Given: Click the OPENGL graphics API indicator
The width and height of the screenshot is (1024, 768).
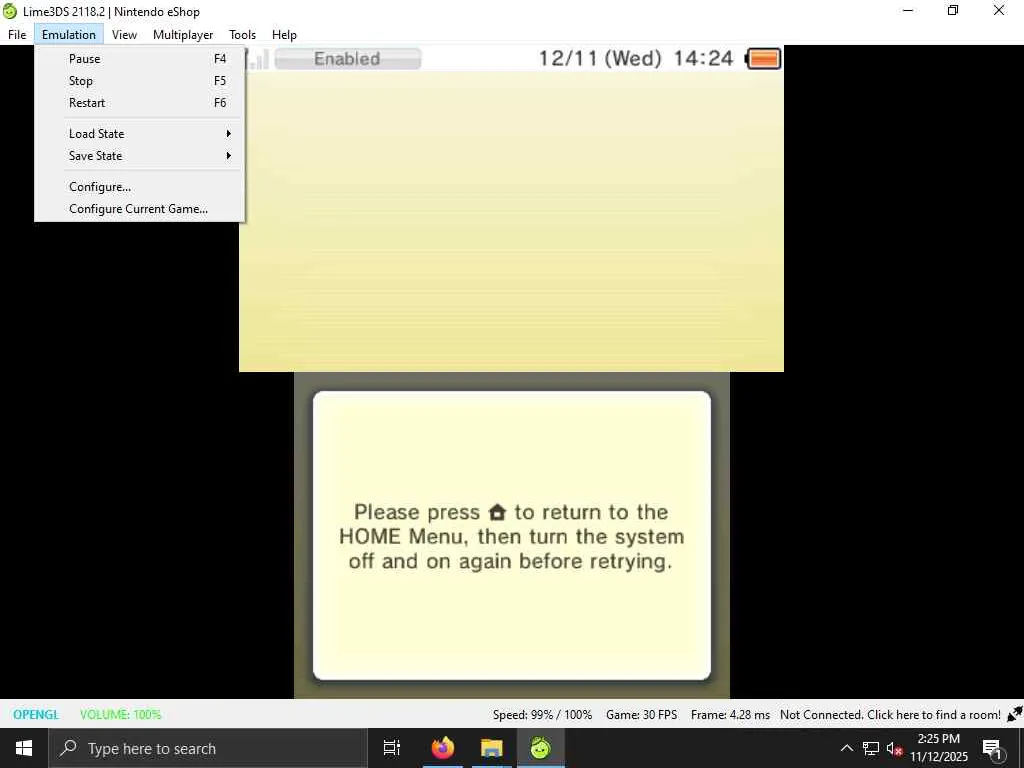Looking at the screenshot, I should click(36, 714).
